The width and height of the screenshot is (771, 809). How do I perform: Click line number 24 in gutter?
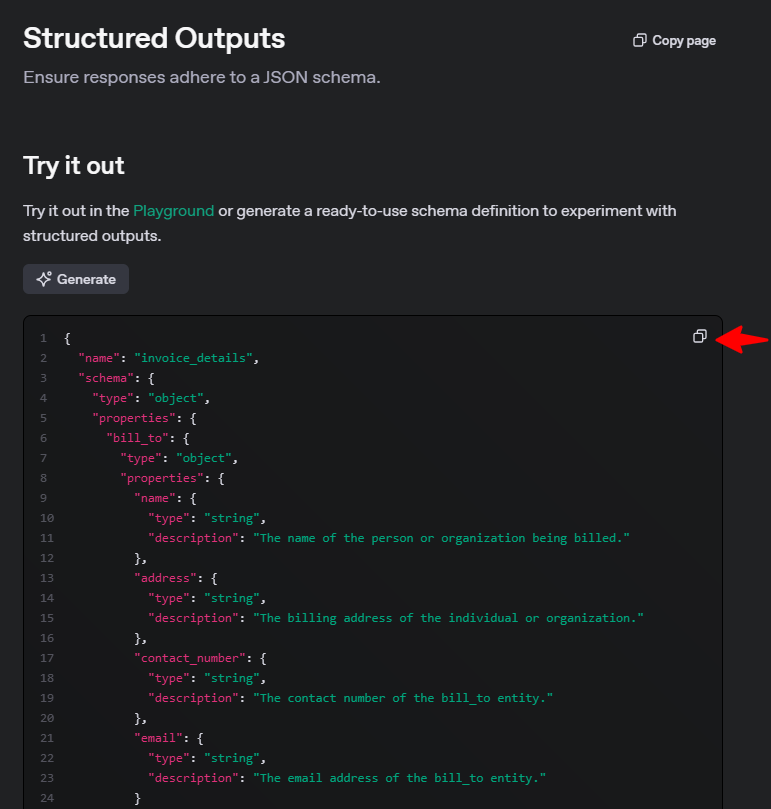coord(46,798)
